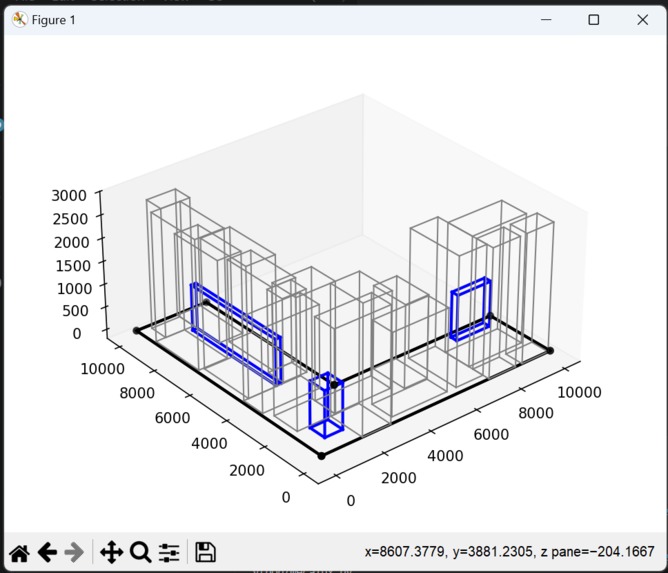Click the blue wireframe box on the right wall
668x573 pixels.
tap(470, 309)
